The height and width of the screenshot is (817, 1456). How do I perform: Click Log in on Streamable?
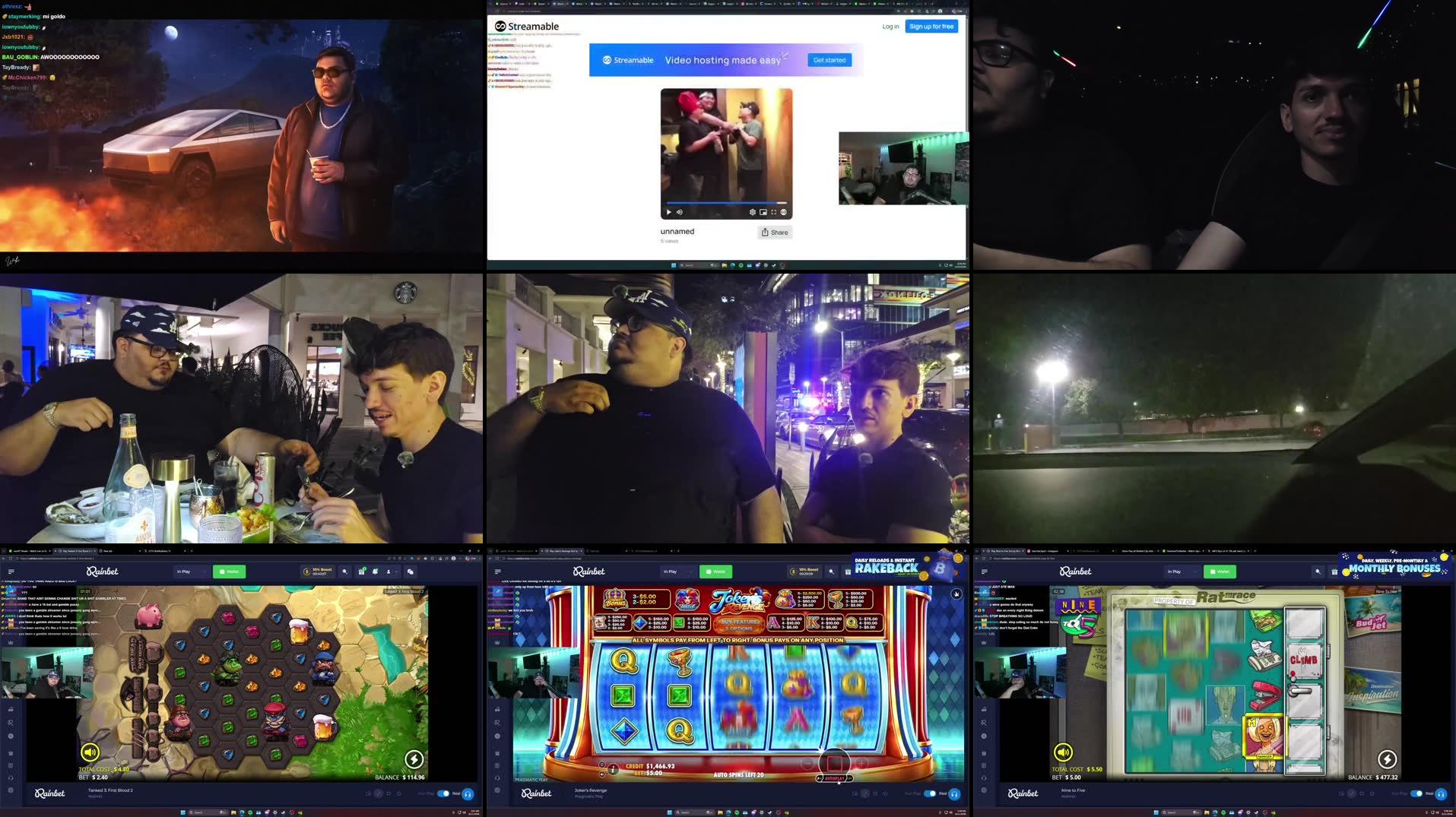click(x=890, y=27)
